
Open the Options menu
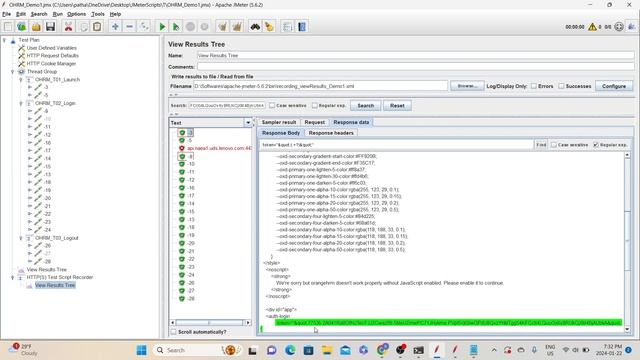pos(76,14)
